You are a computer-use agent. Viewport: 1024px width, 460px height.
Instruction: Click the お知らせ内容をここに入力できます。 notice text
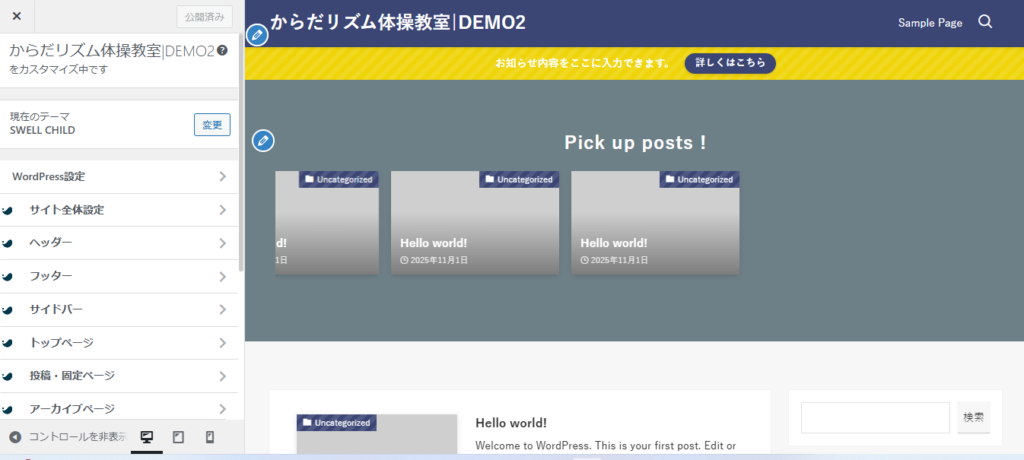(583, 63)
